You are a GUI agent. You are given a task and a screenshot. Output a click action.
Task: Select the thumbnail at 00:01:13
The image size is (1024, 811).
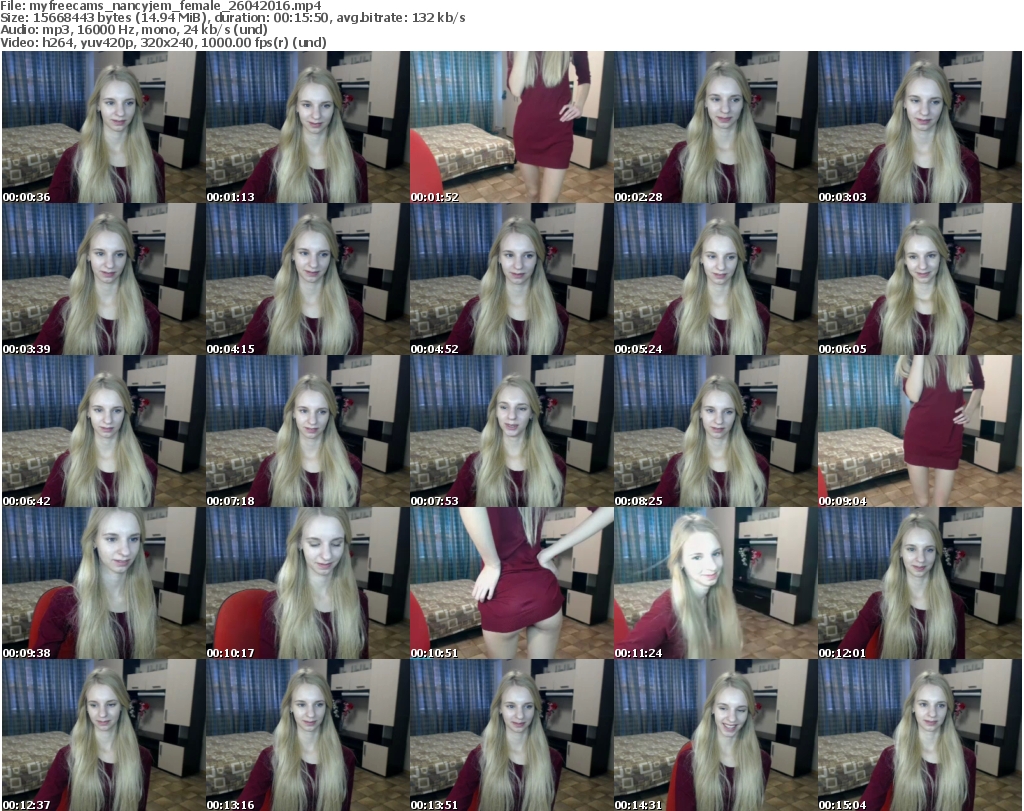tap(308, 127)
